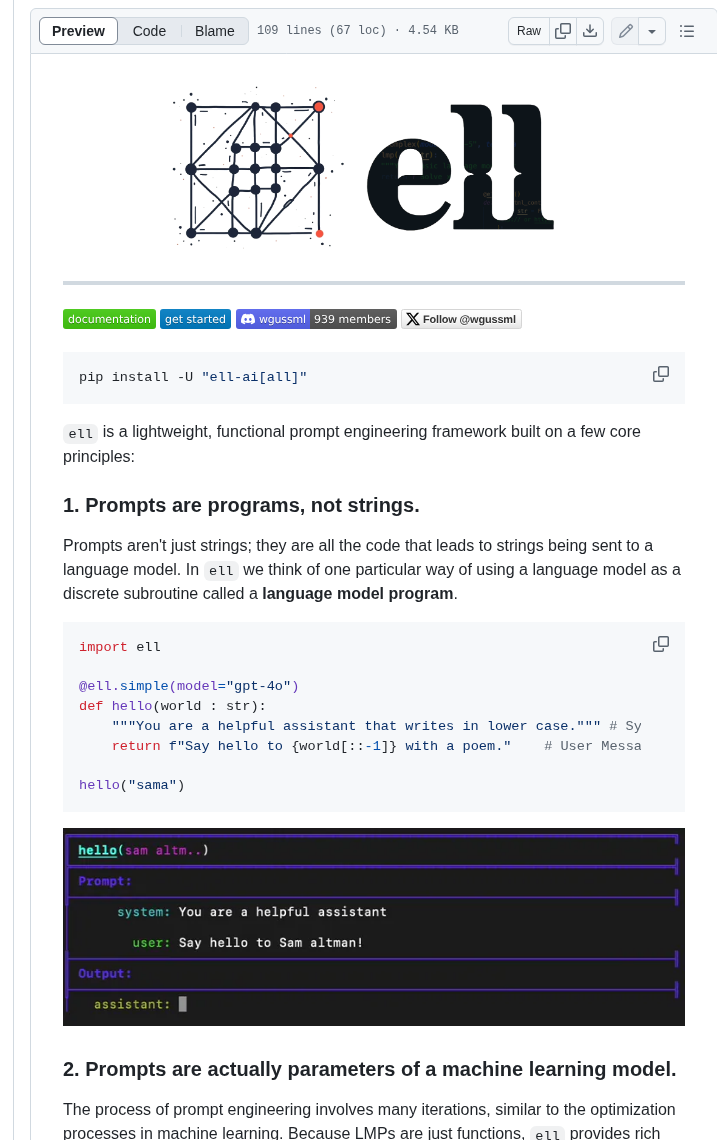Copy raw file contents icon
This screenshot has width=717, height=1140.
point(563,31)
